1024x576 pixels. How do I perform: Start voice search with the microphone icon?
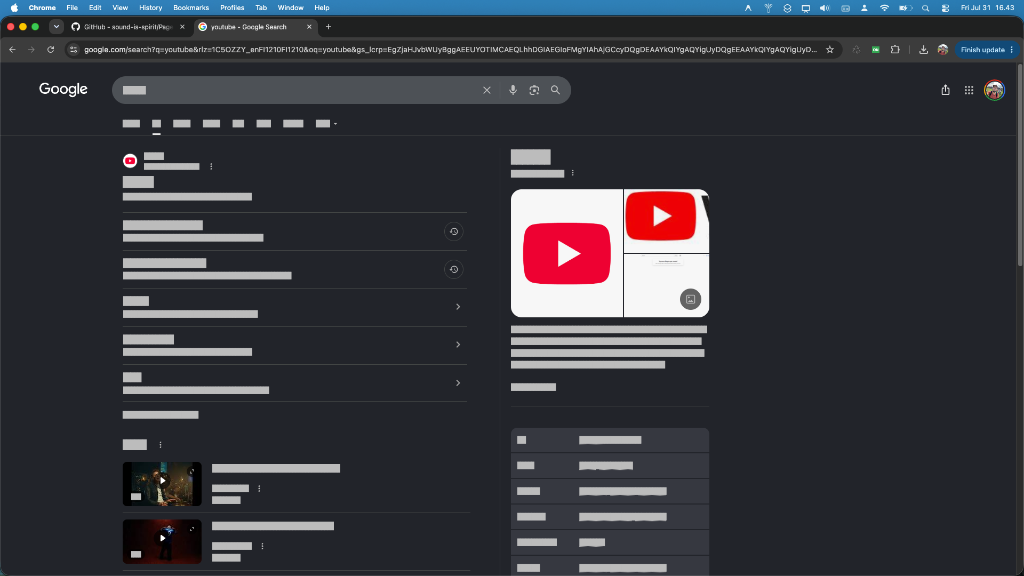tap(513, 90)
